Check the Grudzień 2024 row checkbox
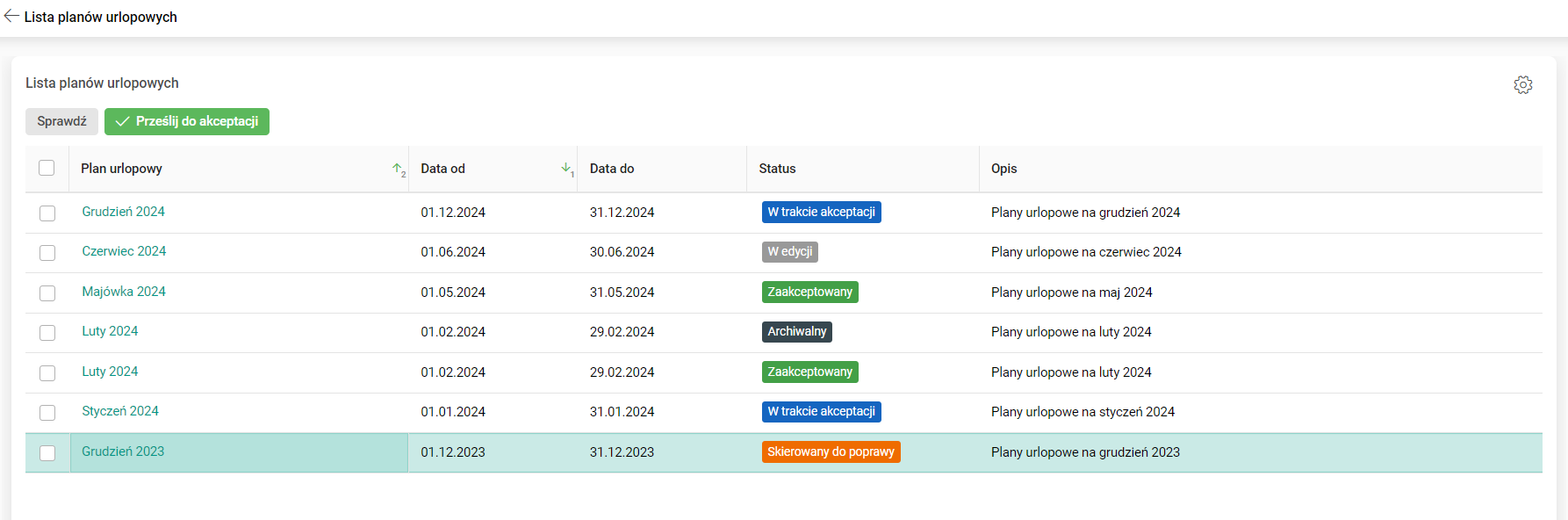 pos(47,213)
